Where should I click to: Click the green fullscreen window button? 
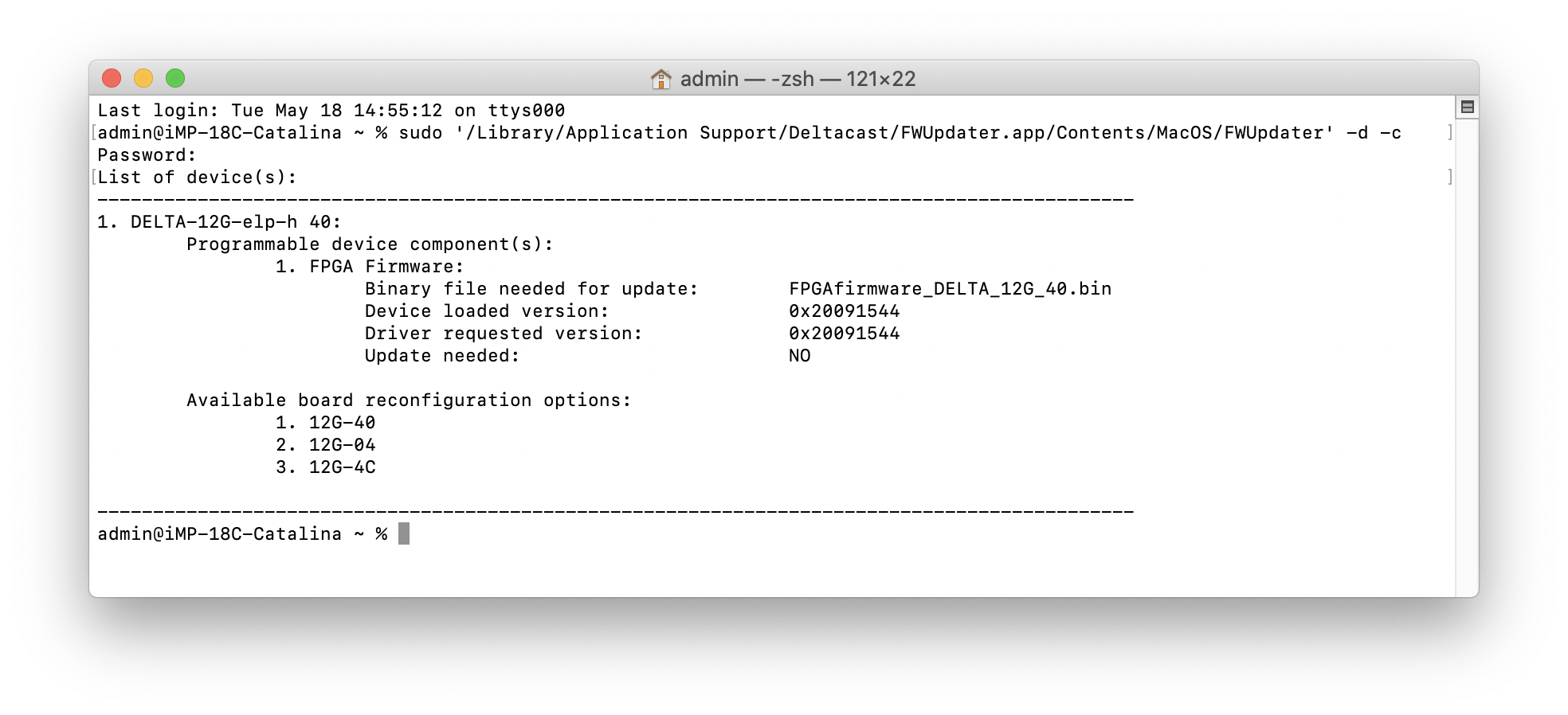tap(175, 78)
